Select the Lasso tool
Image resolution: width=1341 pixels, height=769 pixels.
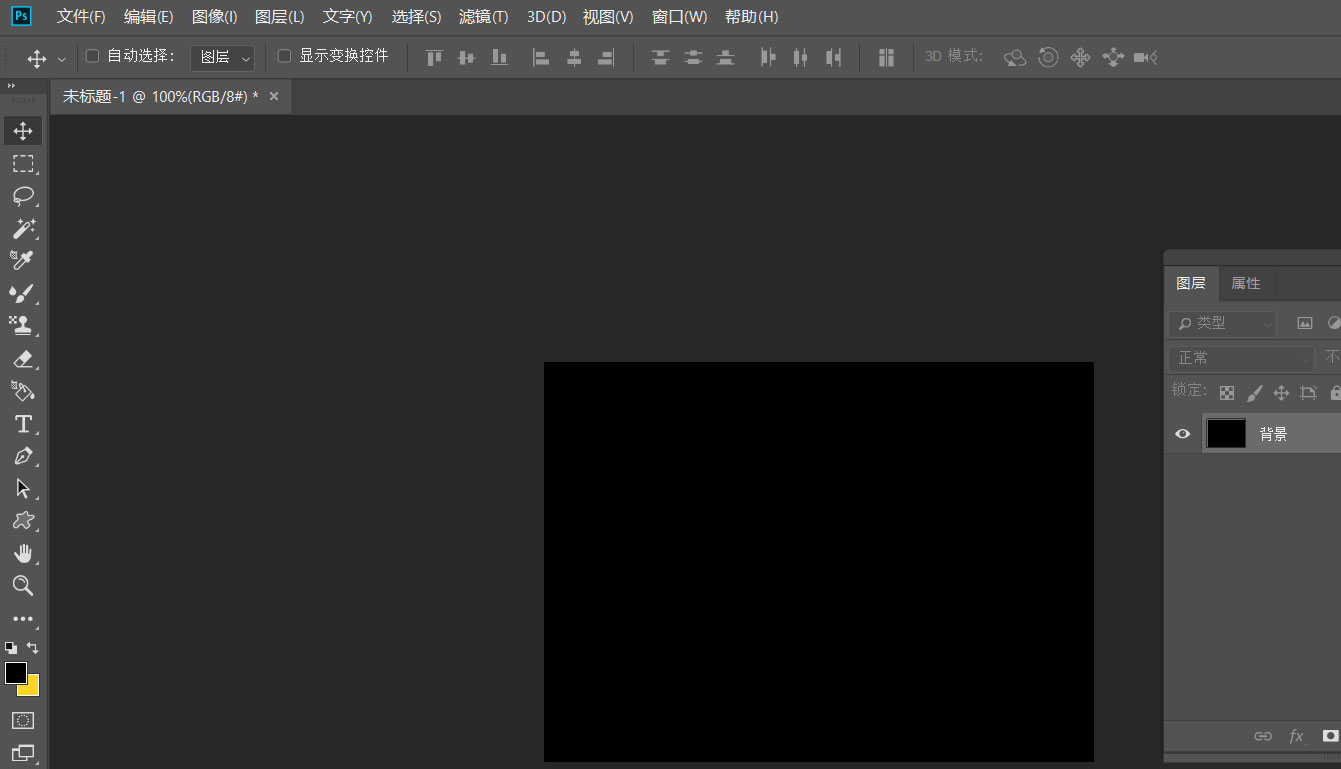pyautogui.click(x=23, y=196)
